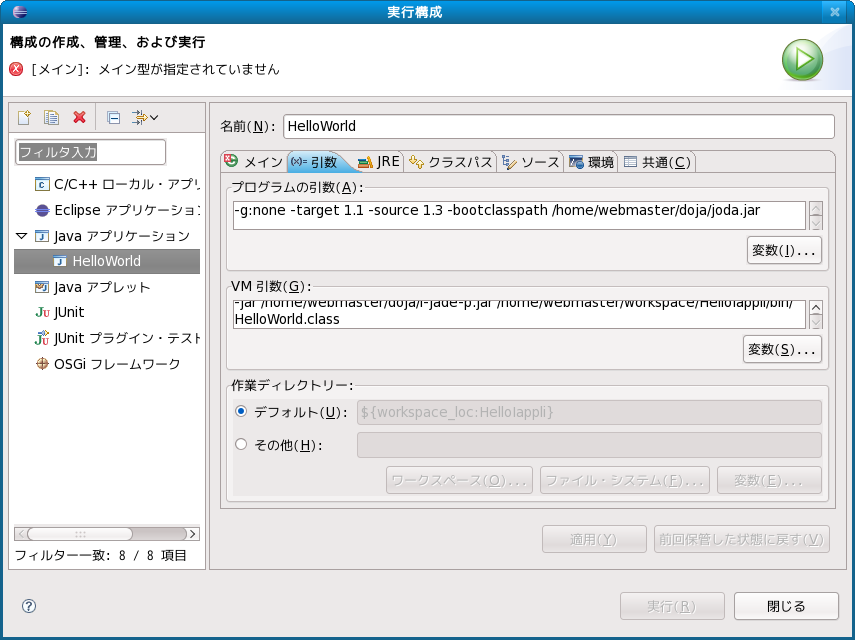The image size is (855, 640).
Task: Create a new launch configuration
Action: (24, 117)
